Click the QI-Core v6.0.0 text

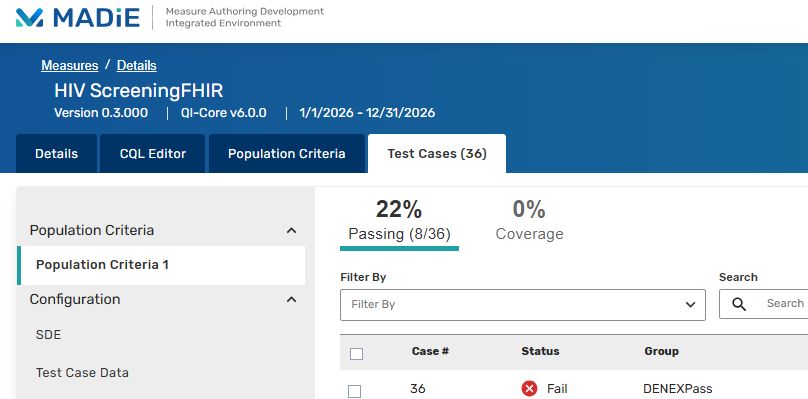tap(224, 112)
